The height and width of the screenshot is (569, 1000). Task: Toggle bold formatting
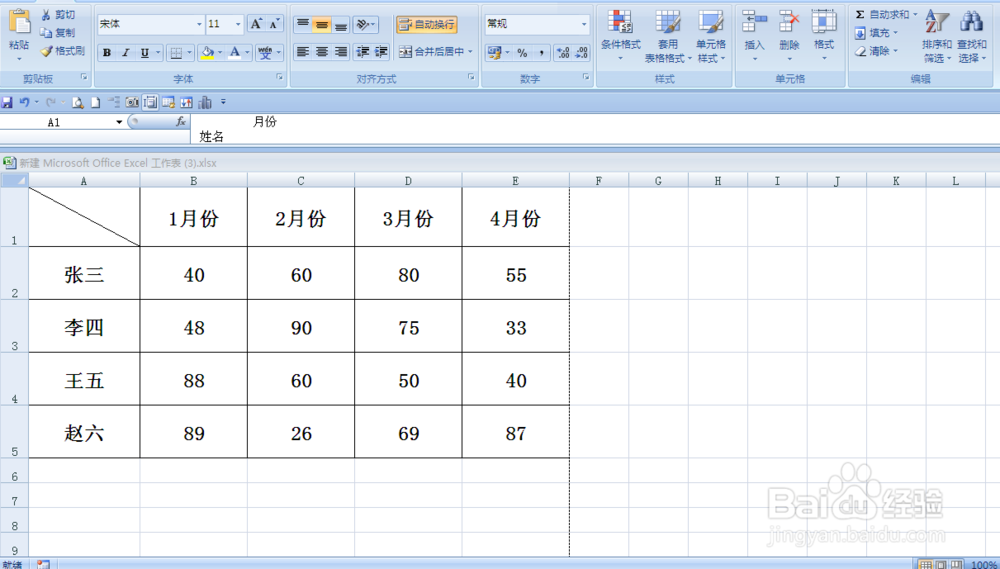[107, 53]
